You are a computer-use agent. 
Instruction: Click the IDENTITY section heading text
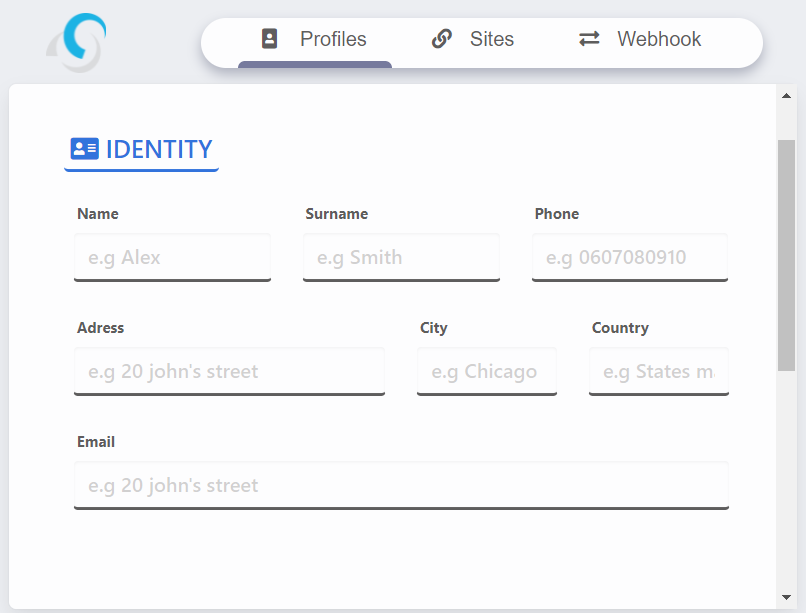click(x=159, y=149)
